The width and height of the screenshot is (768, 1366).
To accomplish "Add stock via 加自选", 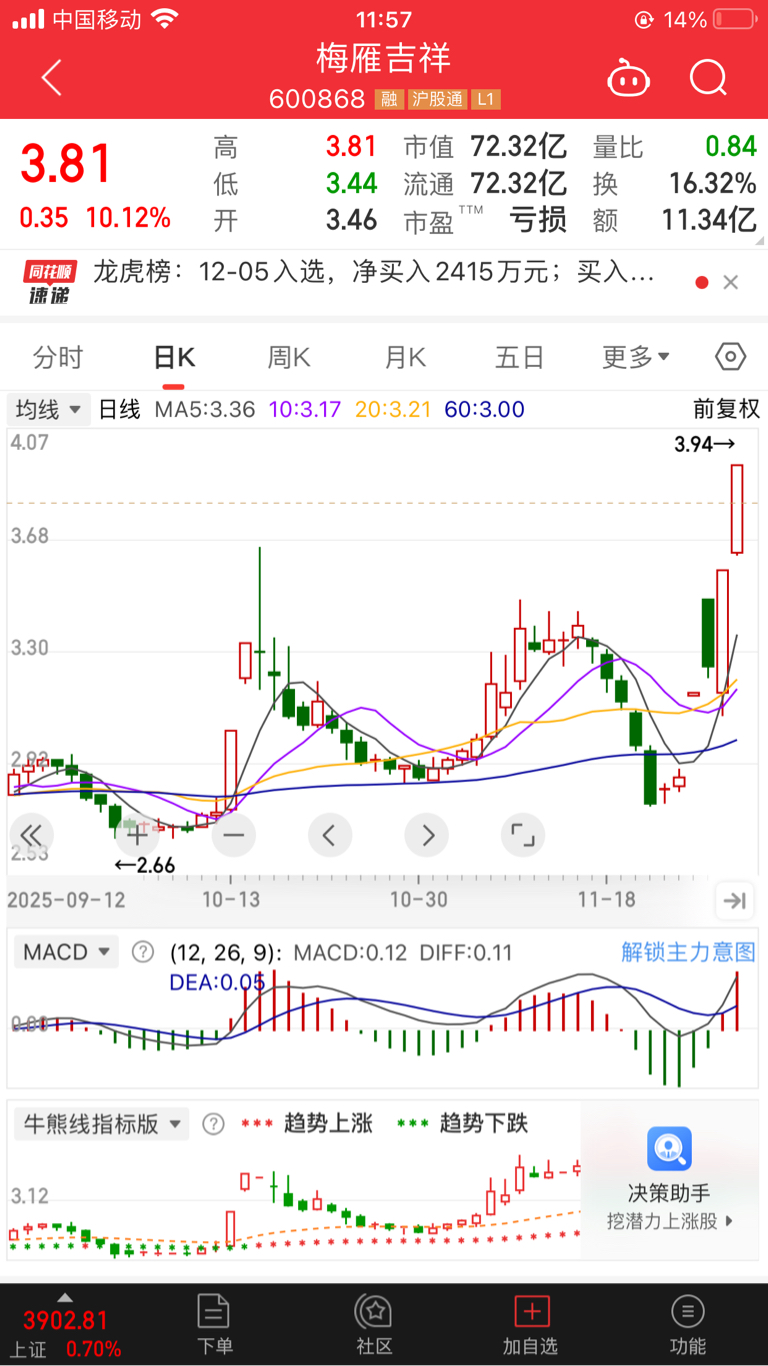I will tap(531, 1324).
